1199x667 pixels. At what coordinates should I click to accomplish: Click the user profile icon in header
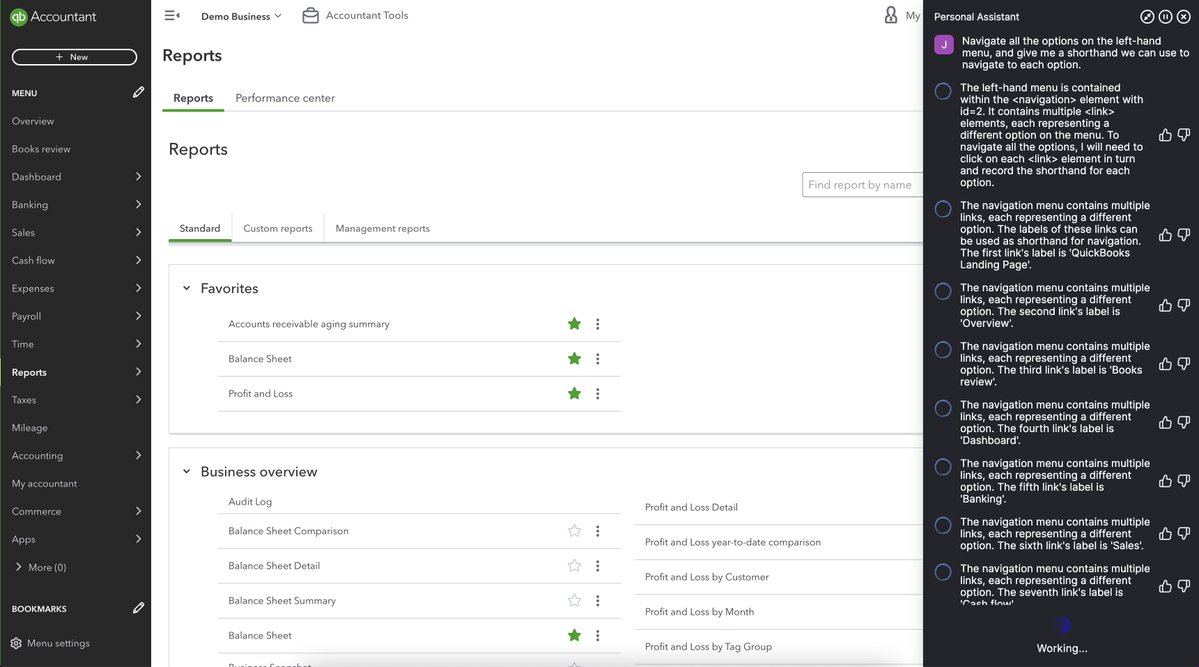coord(891,15)
